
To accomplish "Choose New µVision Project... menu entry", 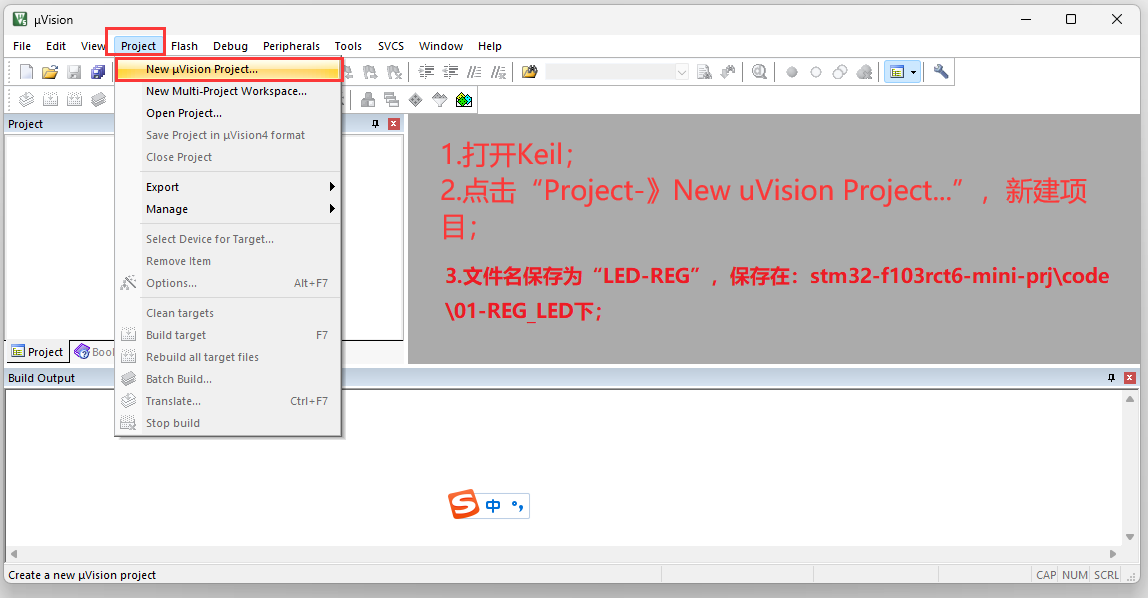I will click(228, 69).
